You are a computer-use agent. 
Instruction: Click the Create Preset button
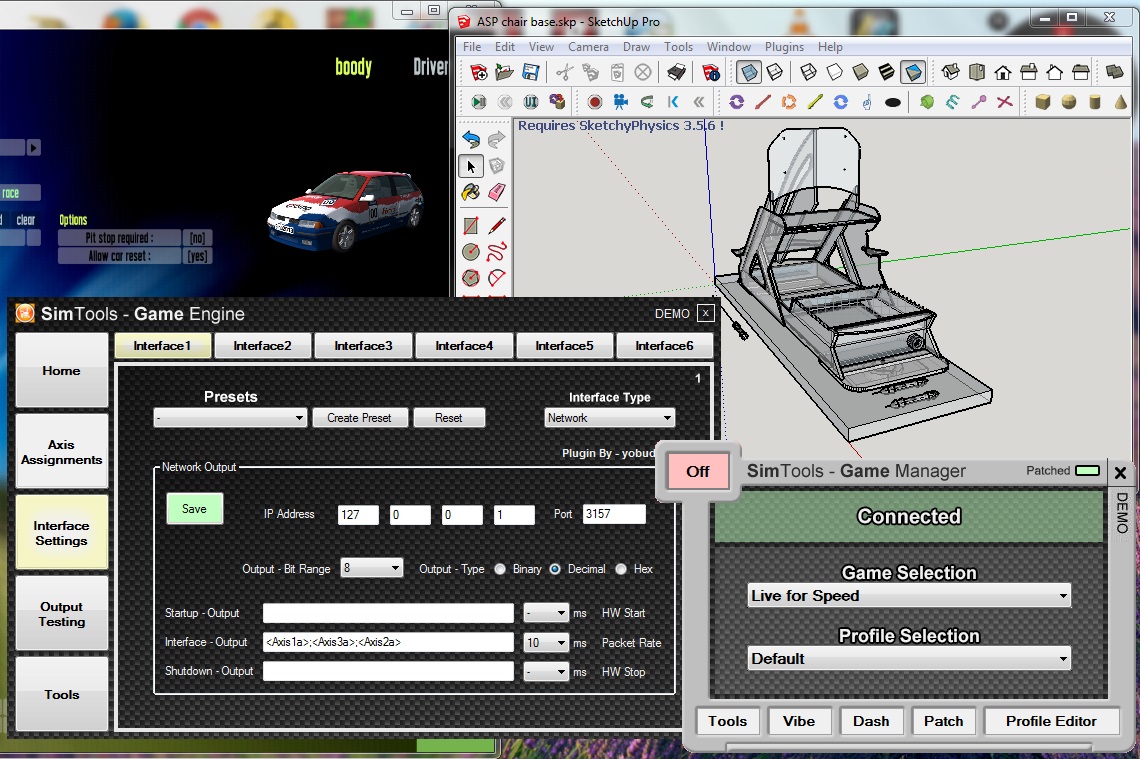(359, 418)
